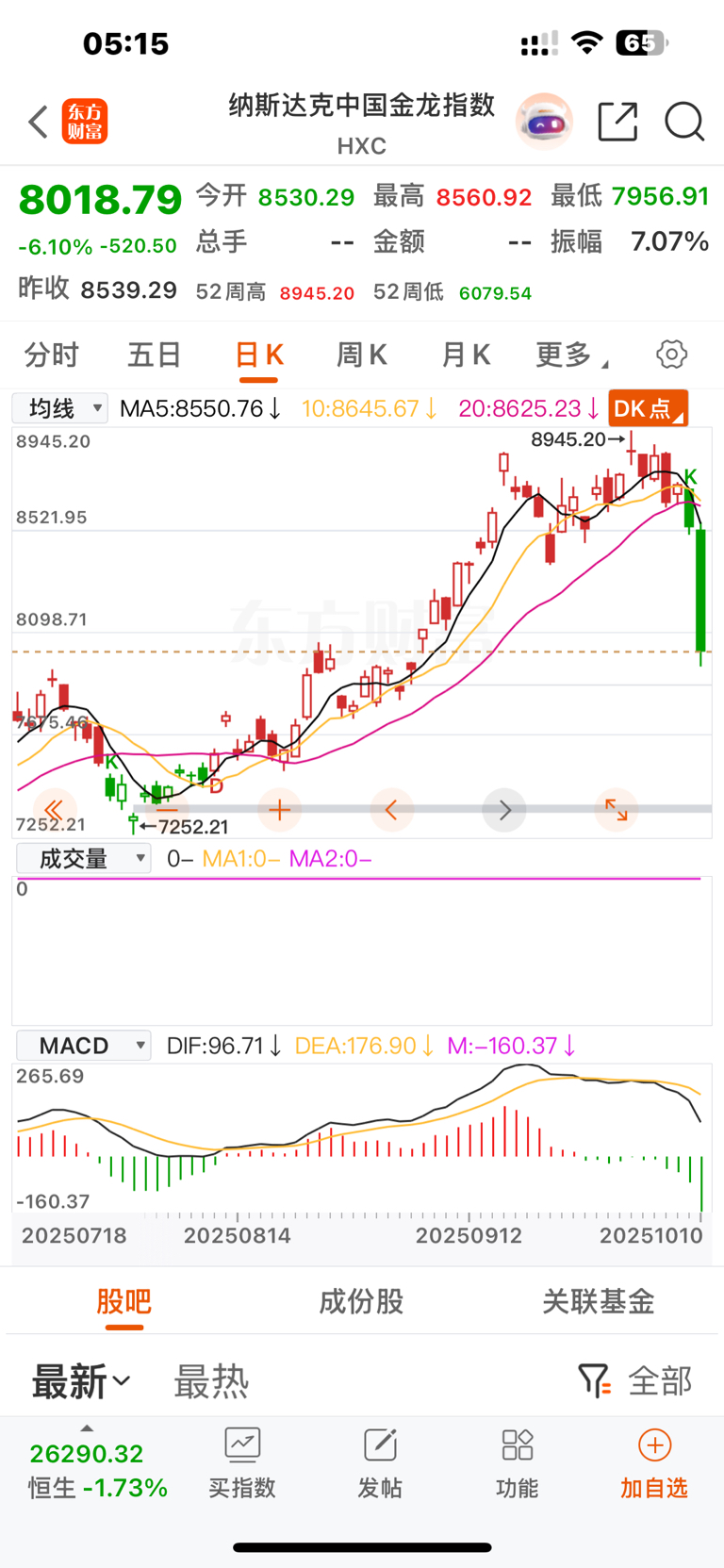The height and width of the screenshot is (1568, 724).
Task: Switch to 分时 chart tab
Action: [52, 355]
